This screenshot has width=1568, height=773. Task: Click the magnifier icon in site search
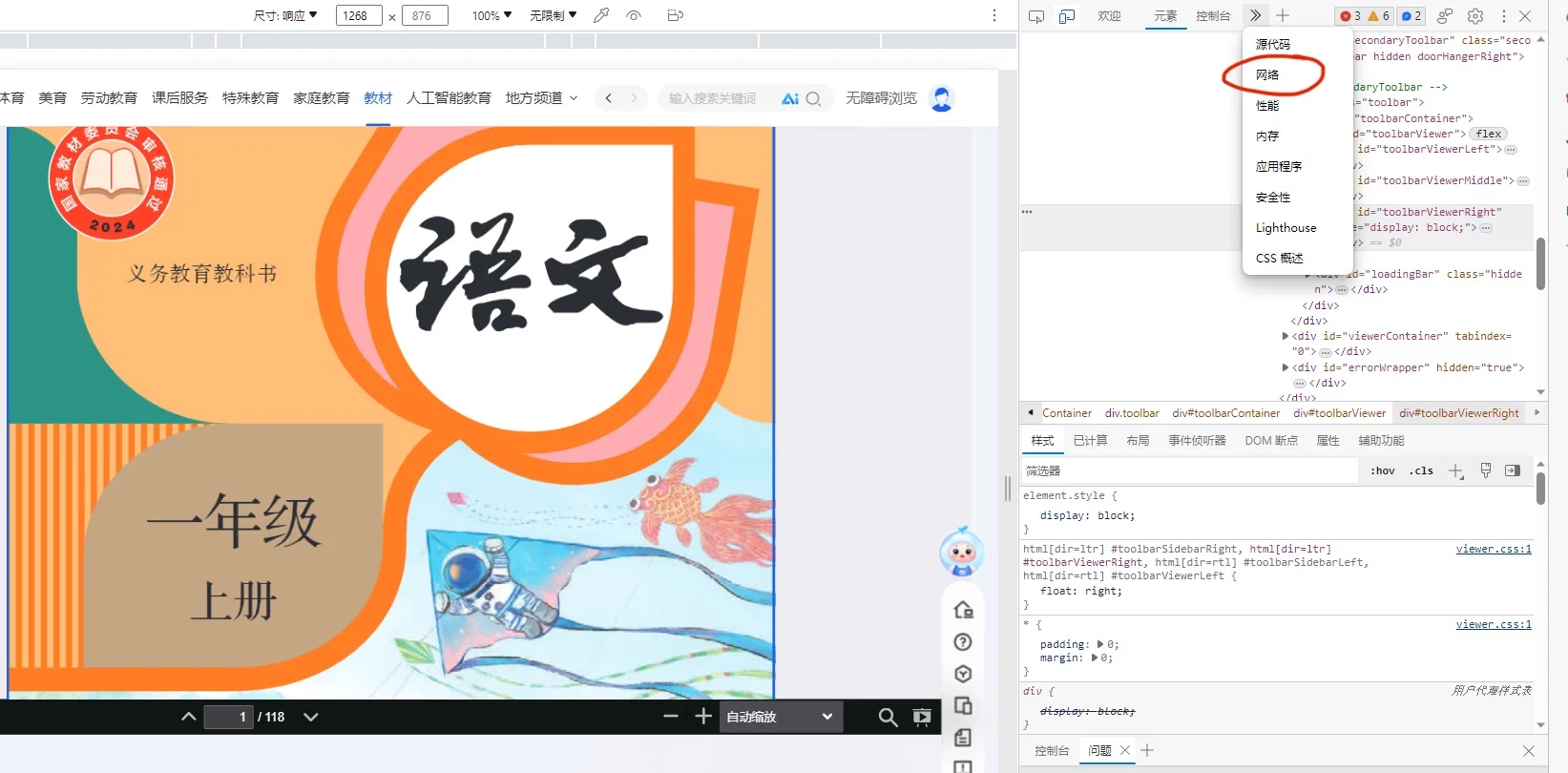click(x=813, y=98)
